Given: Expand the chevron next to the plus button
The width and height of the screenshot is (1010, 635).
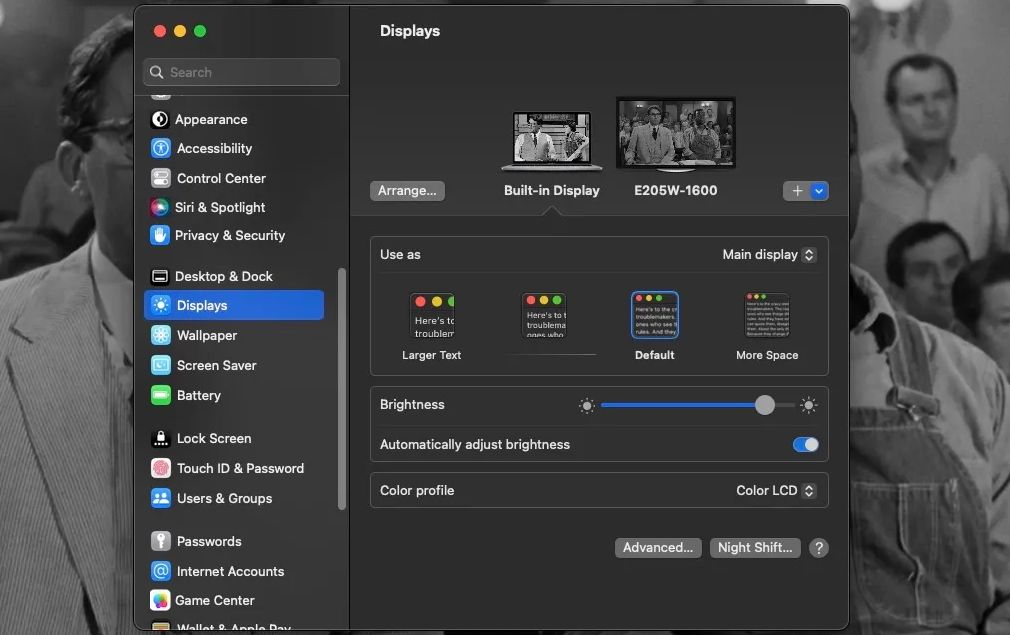Looking at the screenshot, I should click(x=819, y=190).
